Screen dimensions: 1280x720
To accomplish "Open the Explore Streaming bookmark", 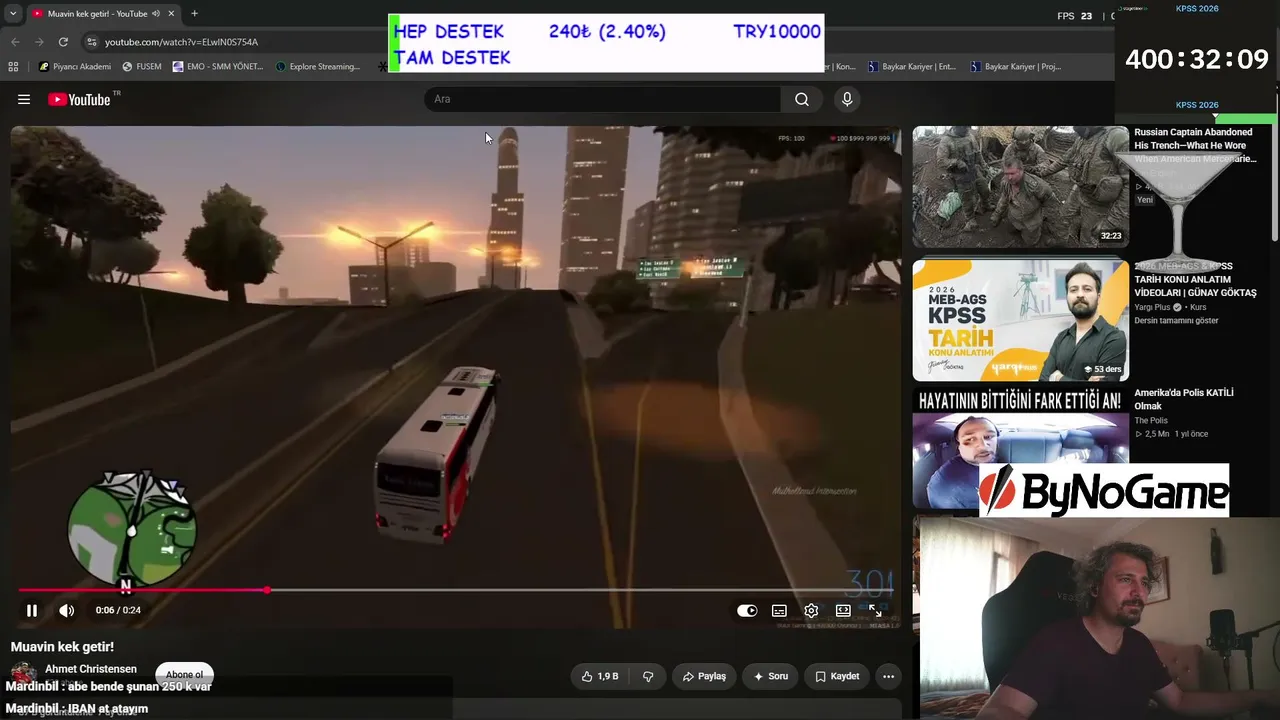I will click(318, 67).
